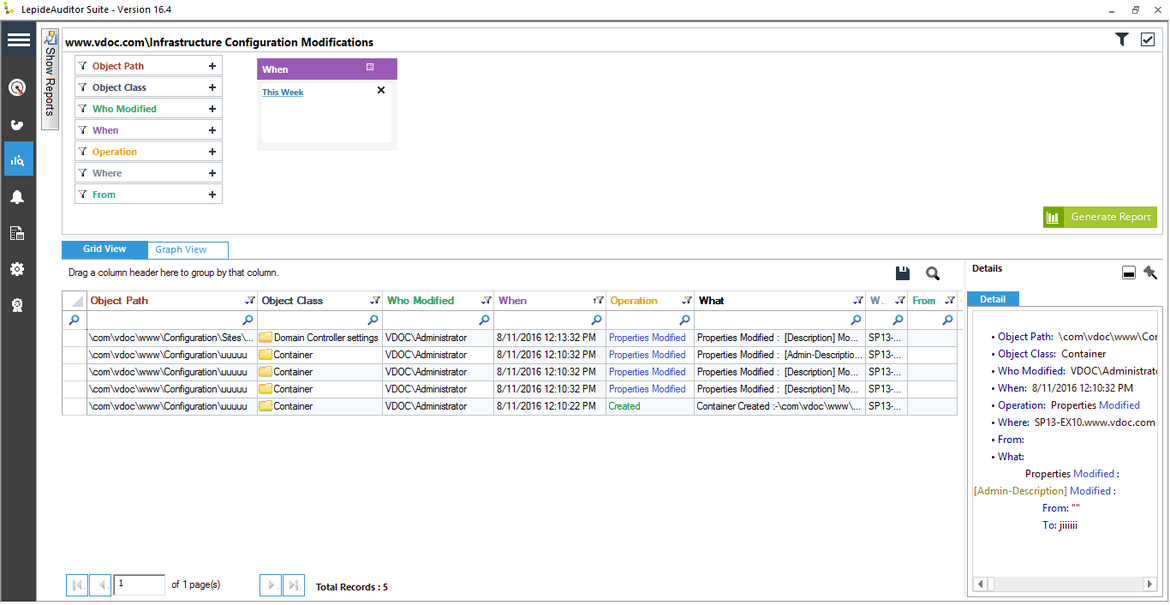
Task: Click the award ribbon icon in sidebar
Action: [18, 304]
